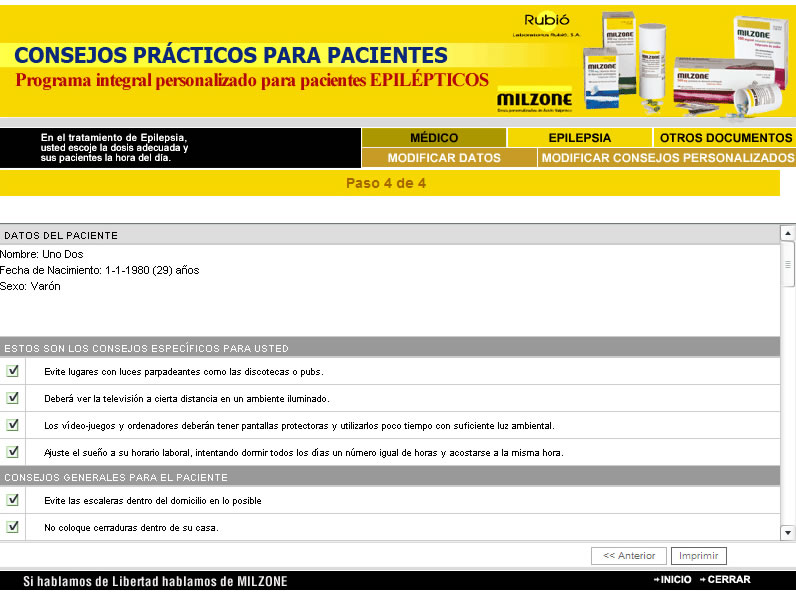
Task: Click 'En el tratamiento de Epilepsia' black banner text
Action: [x=114, y=148]
